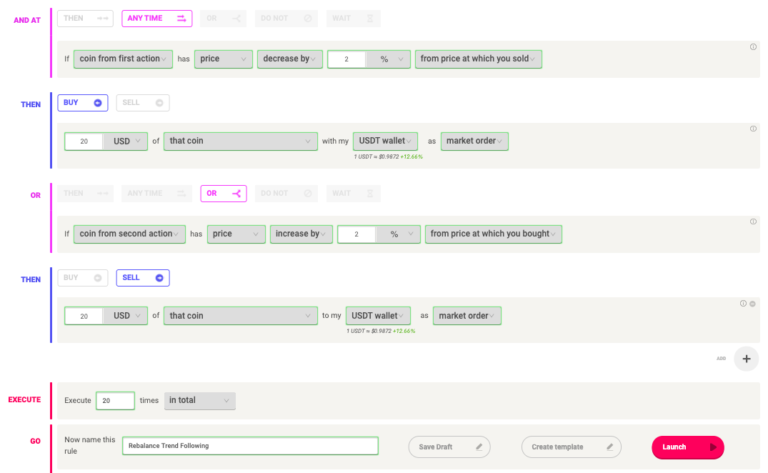768x473 pixels.
Task: Click Save Draft button
Action: tap(449, 447)
